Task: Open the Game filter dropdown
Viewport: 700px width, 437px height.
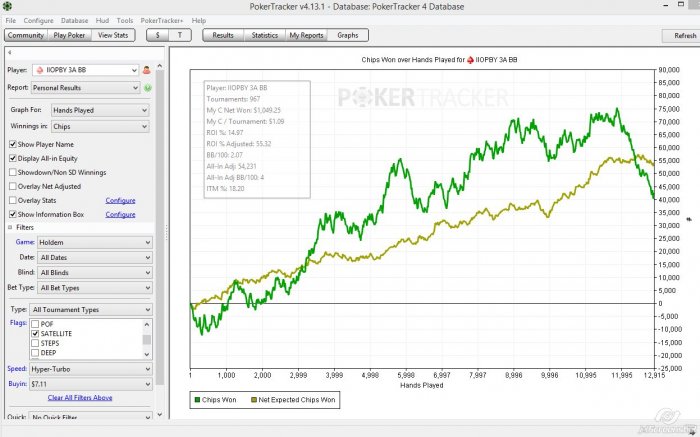Action: pos(94,242)
